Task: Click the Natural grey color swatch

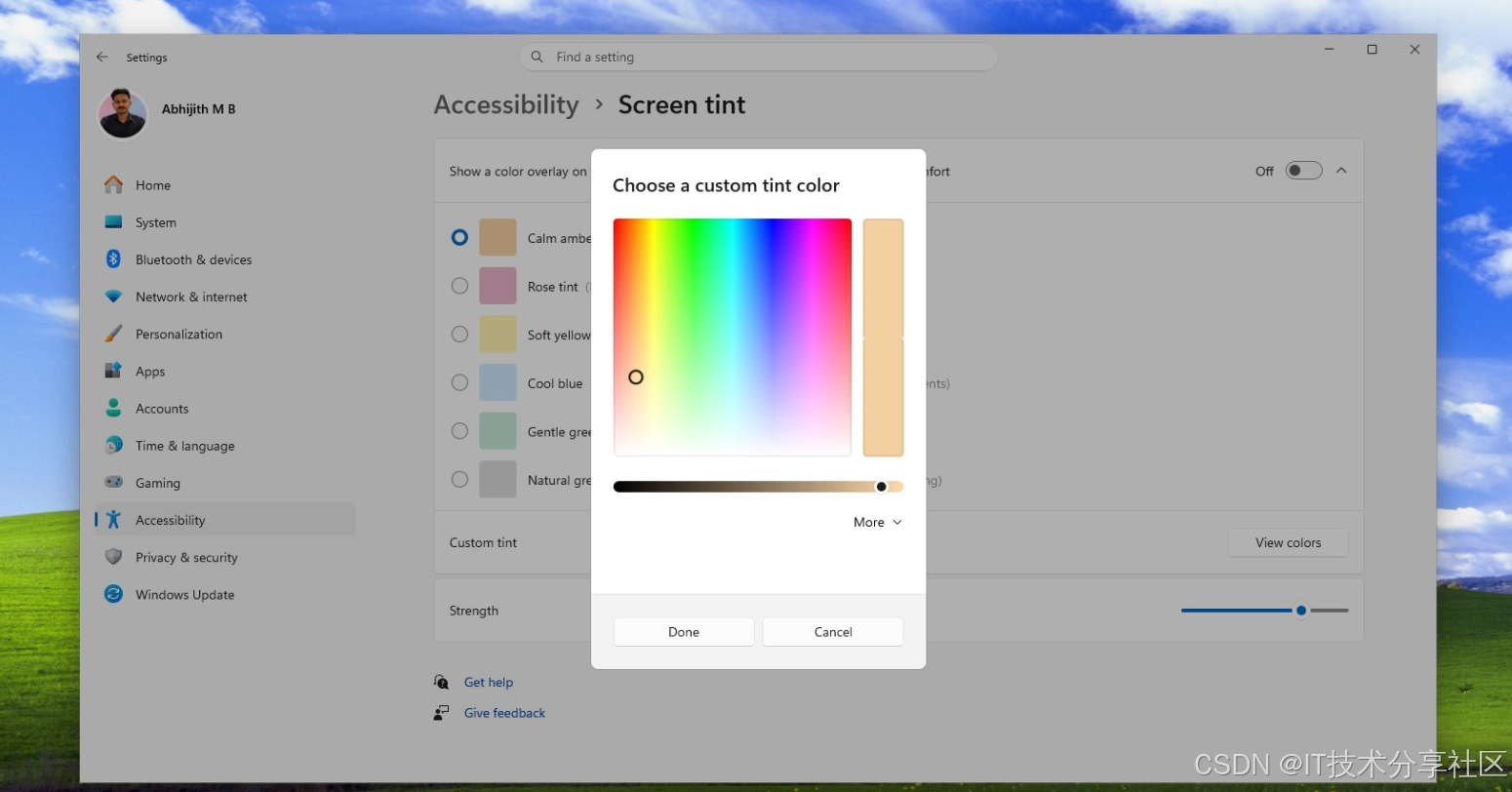Action: pyautogui.click(x=497, y=479)
